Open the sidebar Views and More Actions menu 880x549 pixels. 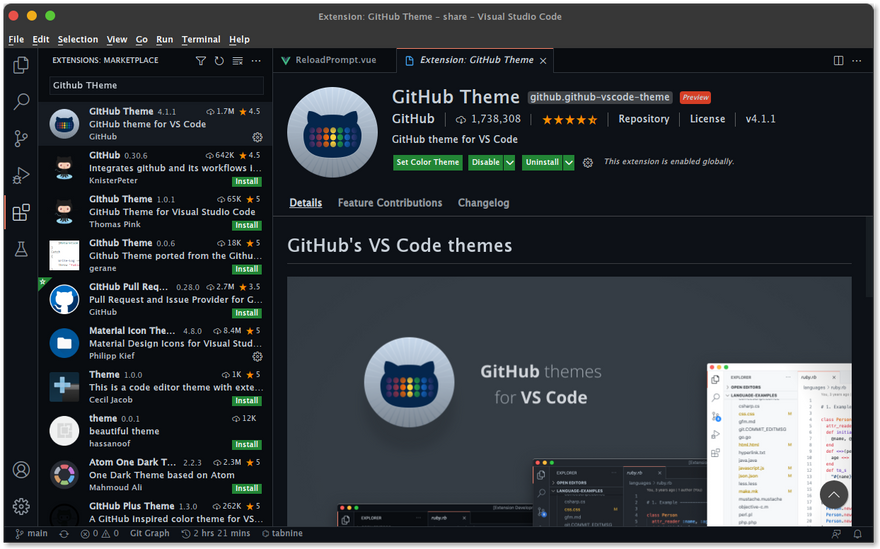(256, 60)
